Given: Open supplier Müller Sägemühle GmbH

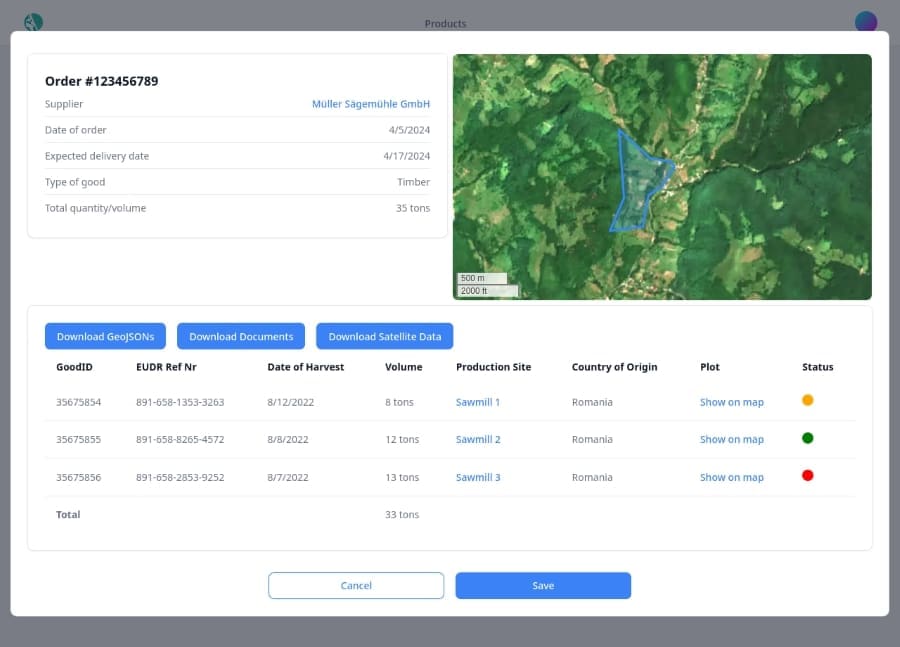Looking at the screenshot, I should click(371, 104).
